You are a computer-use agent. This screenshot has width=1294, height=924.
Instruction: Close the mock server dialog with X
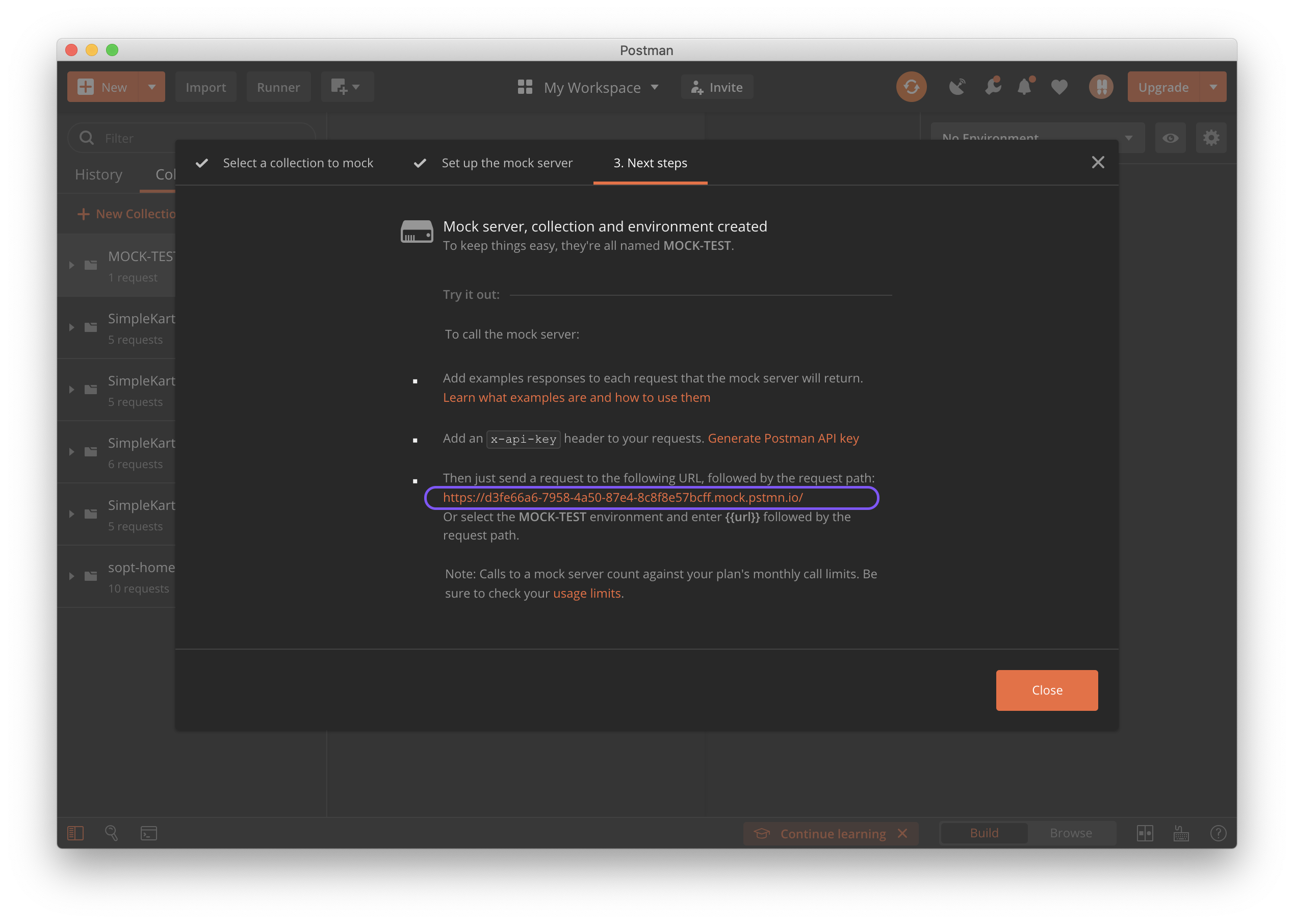point(1098,163)
